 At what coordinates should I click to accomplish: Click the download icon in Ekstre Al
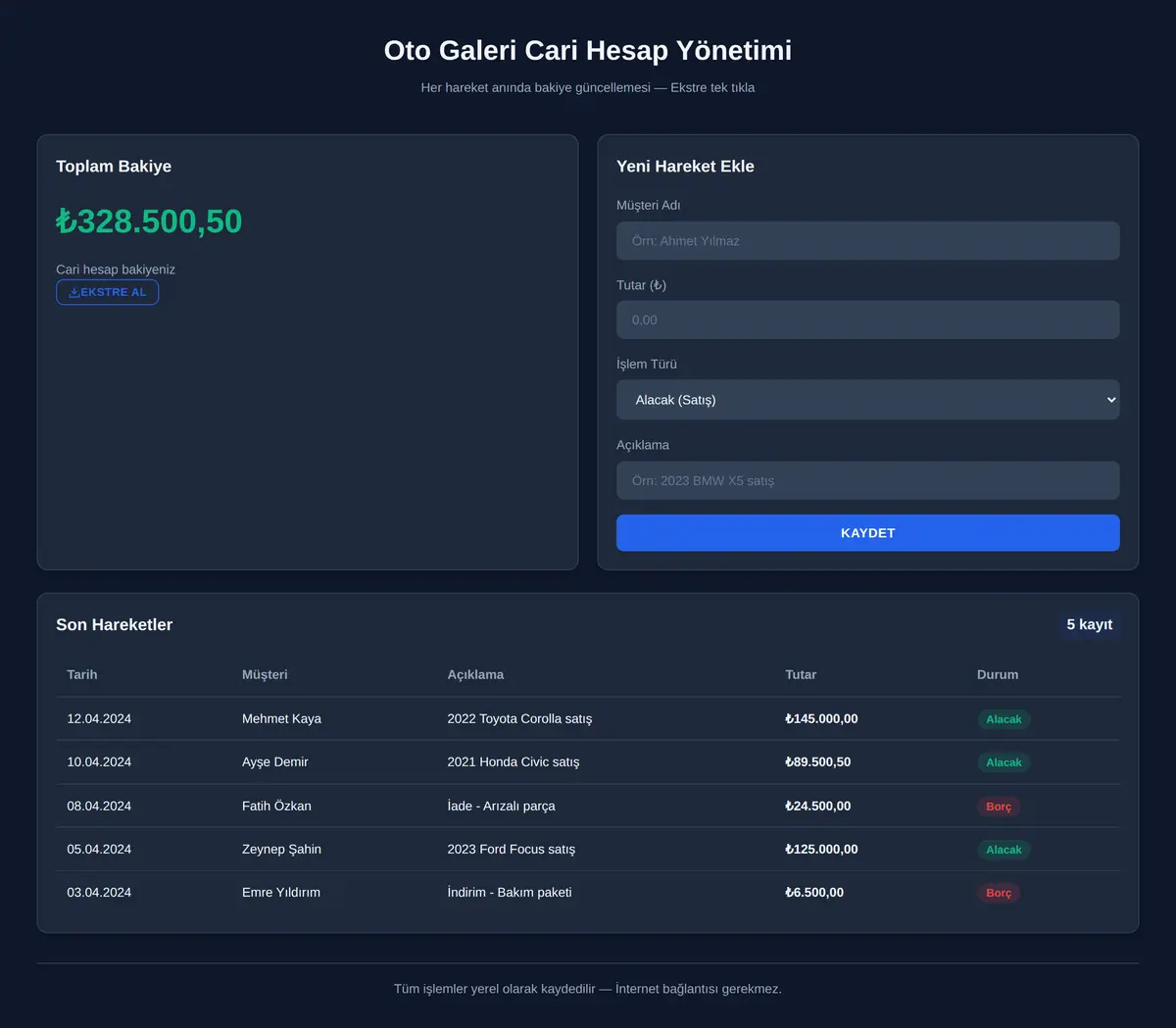pos(74,292)
